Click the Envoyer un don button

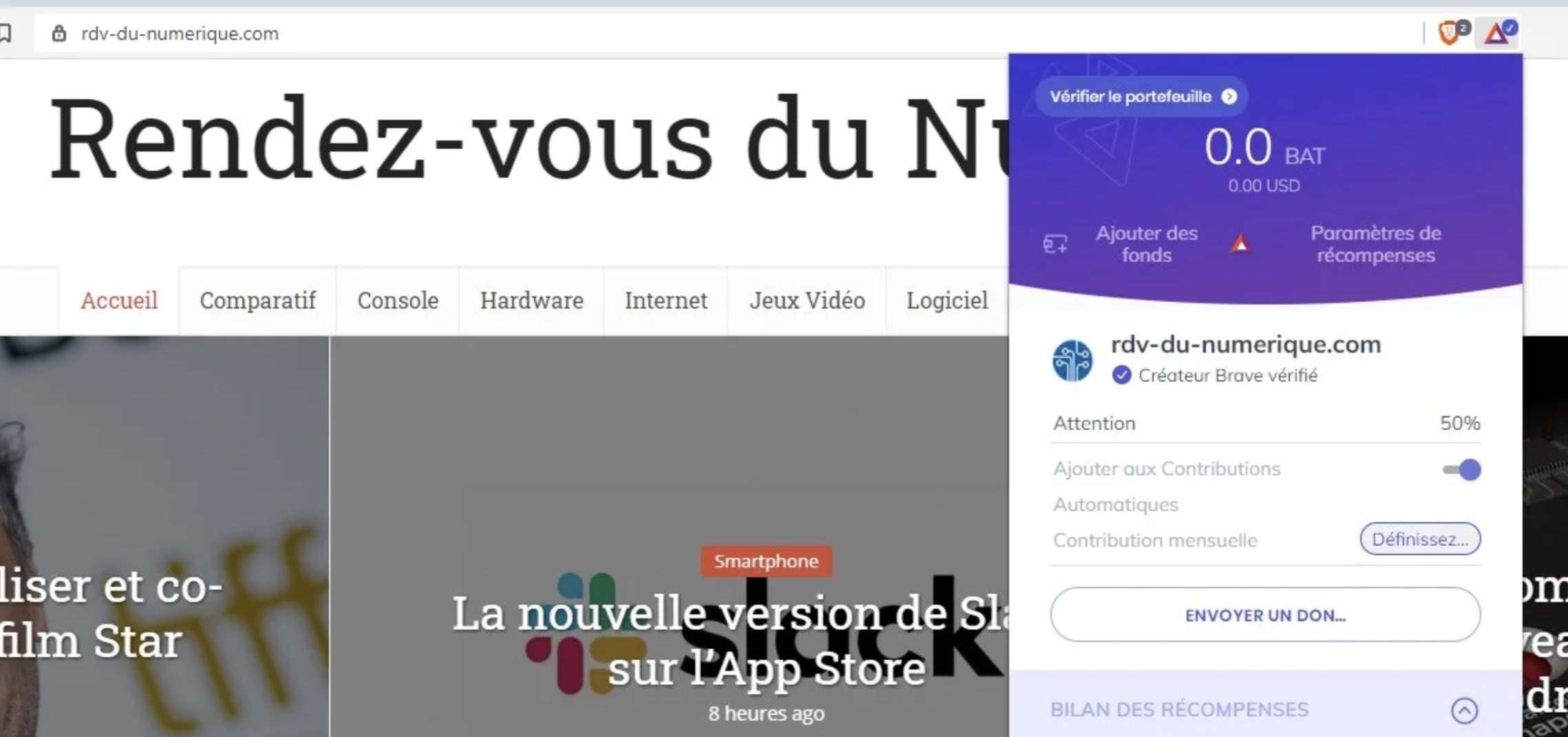click(x=1265, y=614)
